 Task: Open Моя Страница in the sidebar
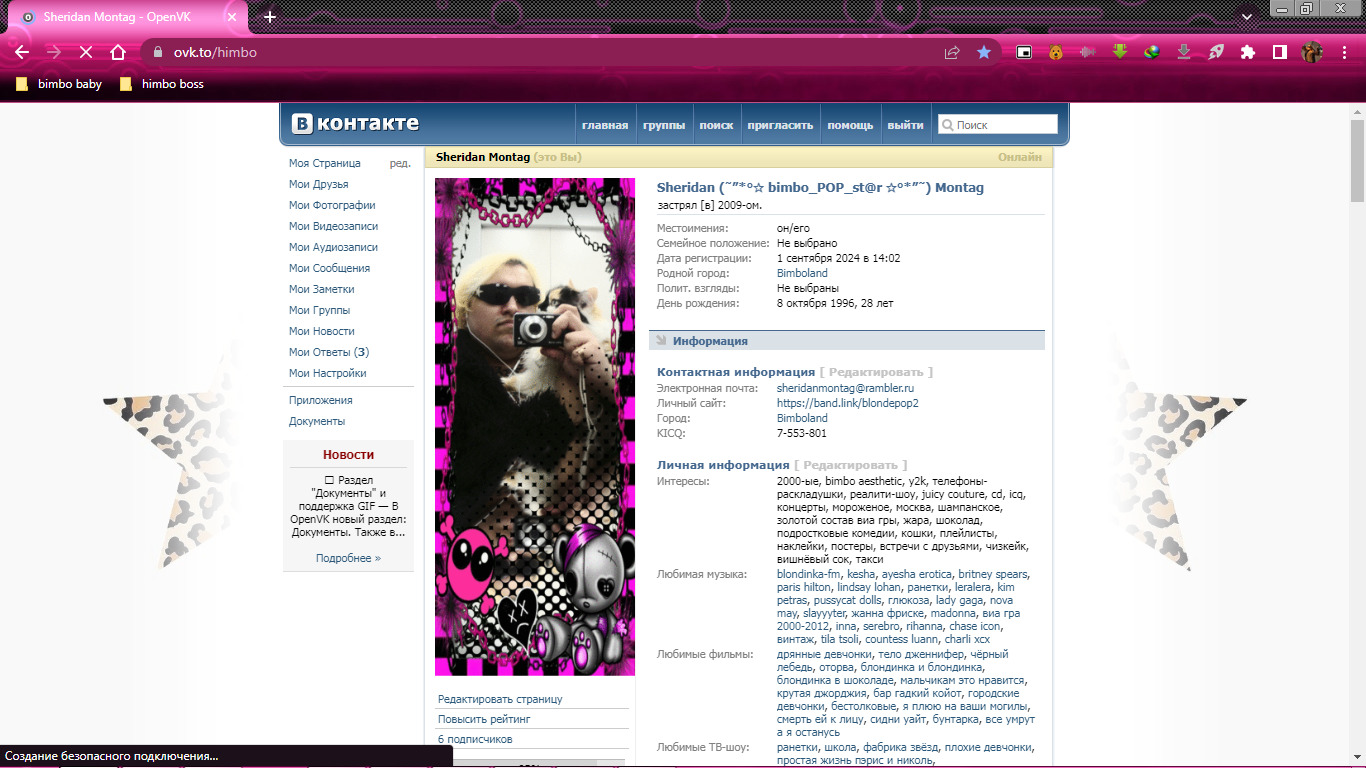click(x=325, y=163)
